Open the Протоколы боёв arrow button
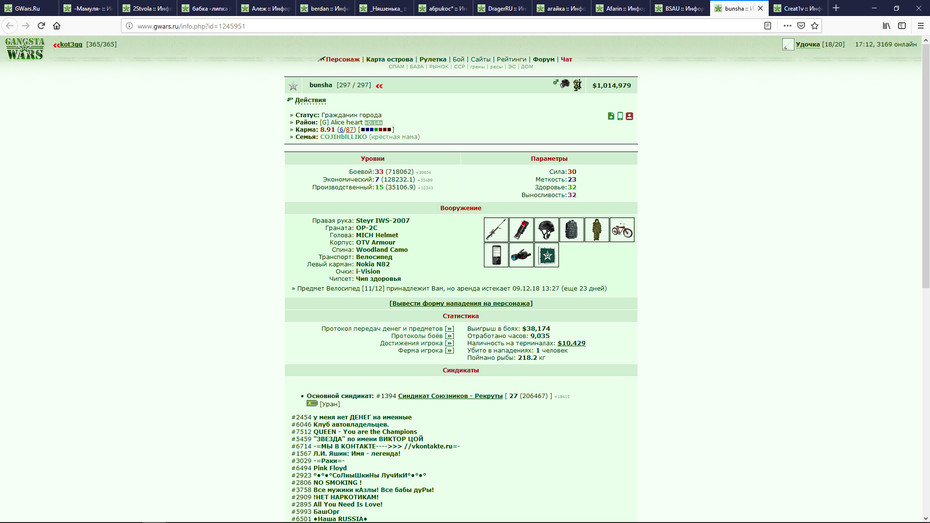 [449, 336]
